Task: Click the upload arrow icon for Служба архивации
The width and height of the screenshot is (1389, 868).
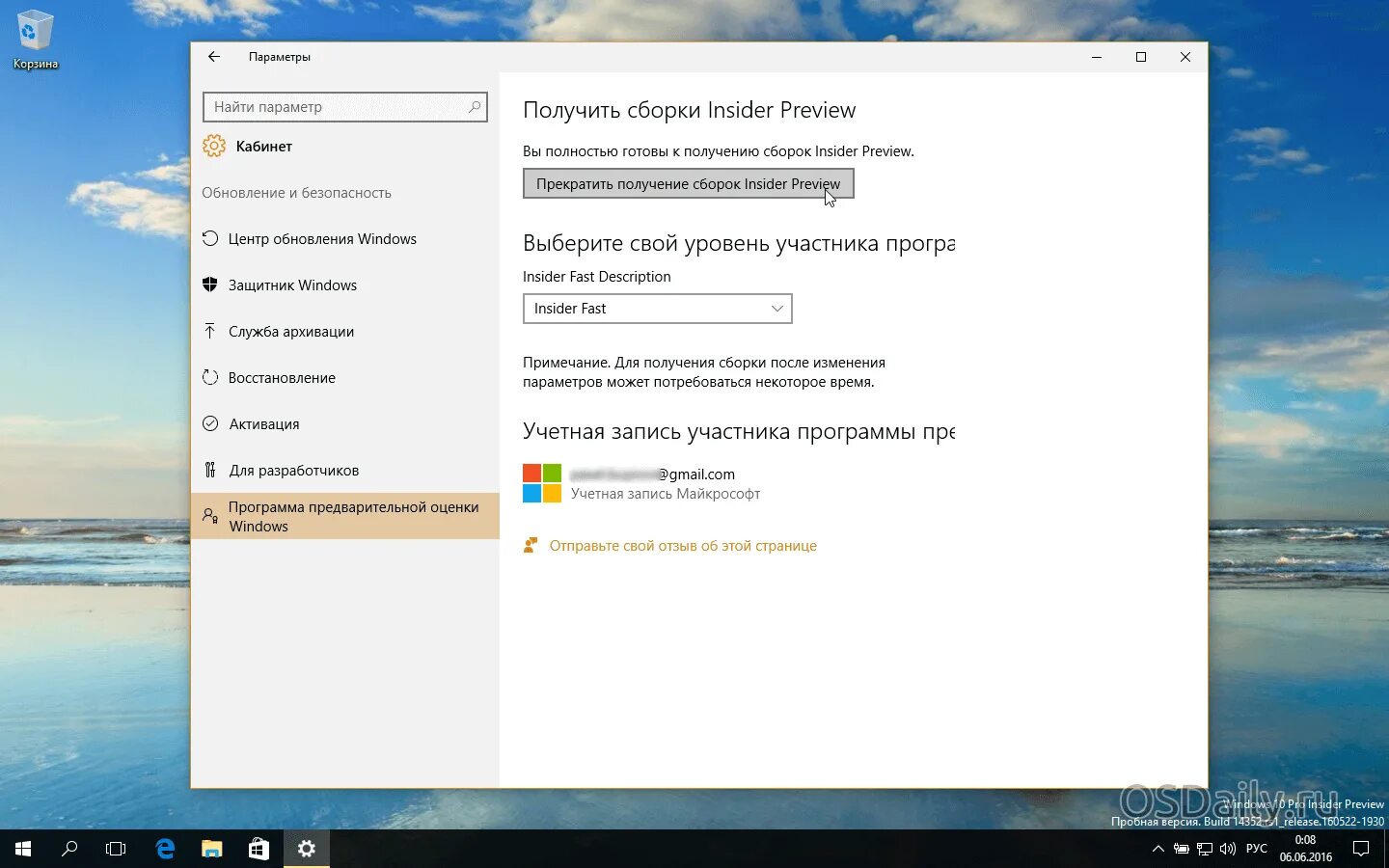Action: coord(210,331)
